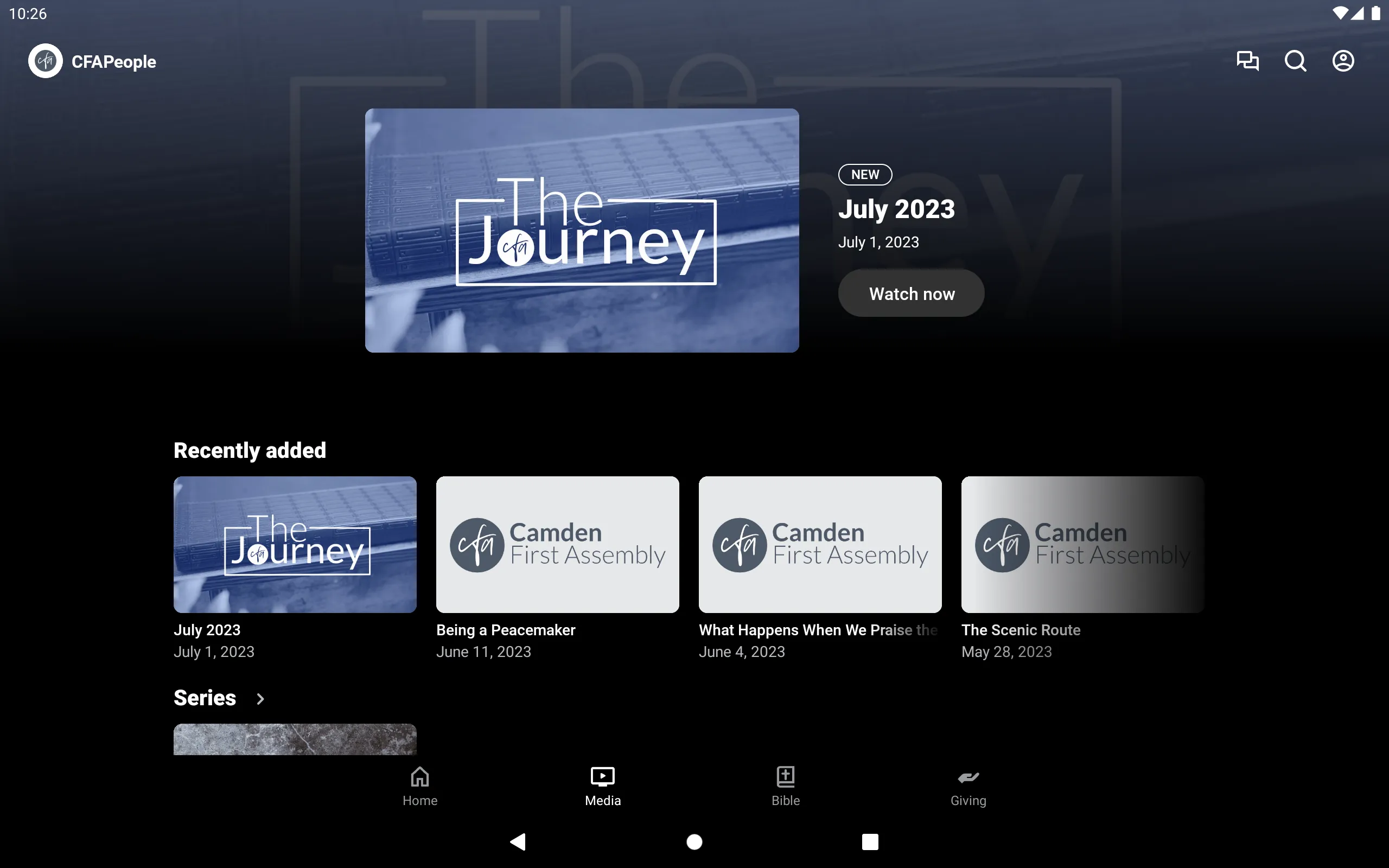
Task: Open the Bible section
Action: click(x=786, y=786)
